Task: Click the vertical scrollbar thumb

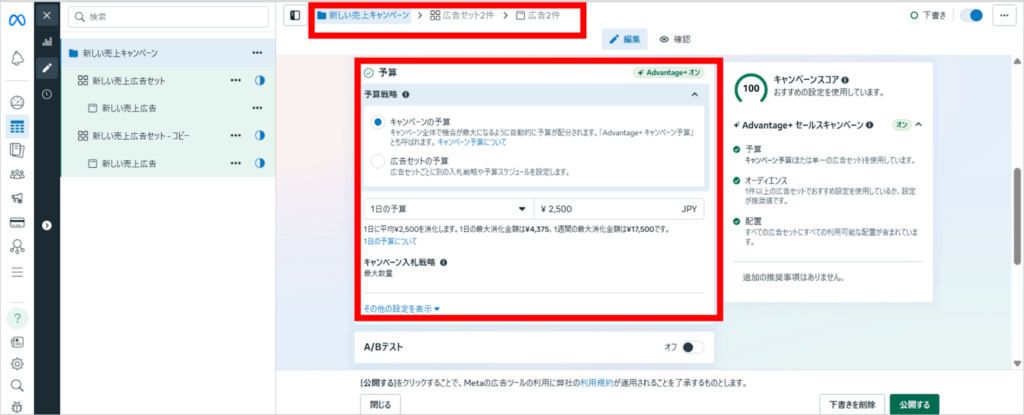Action: point(1017,216)
